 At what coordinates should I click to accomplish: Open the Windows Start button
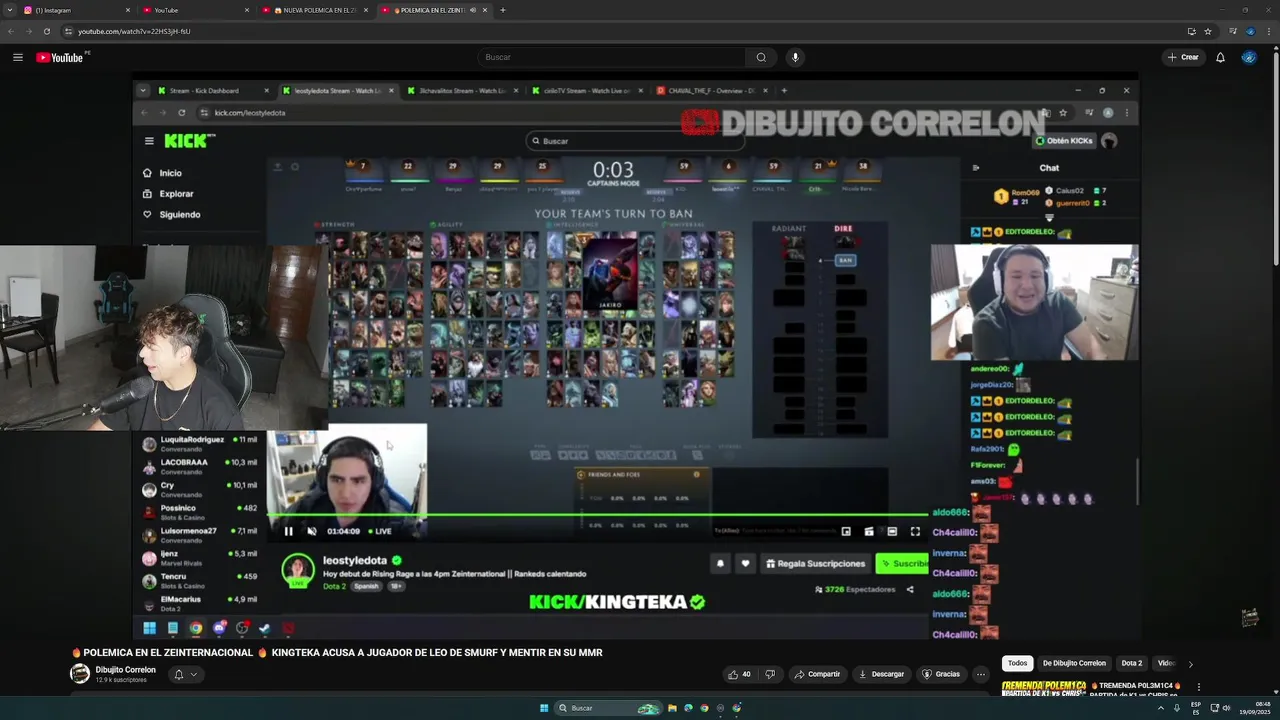[544, 708]
